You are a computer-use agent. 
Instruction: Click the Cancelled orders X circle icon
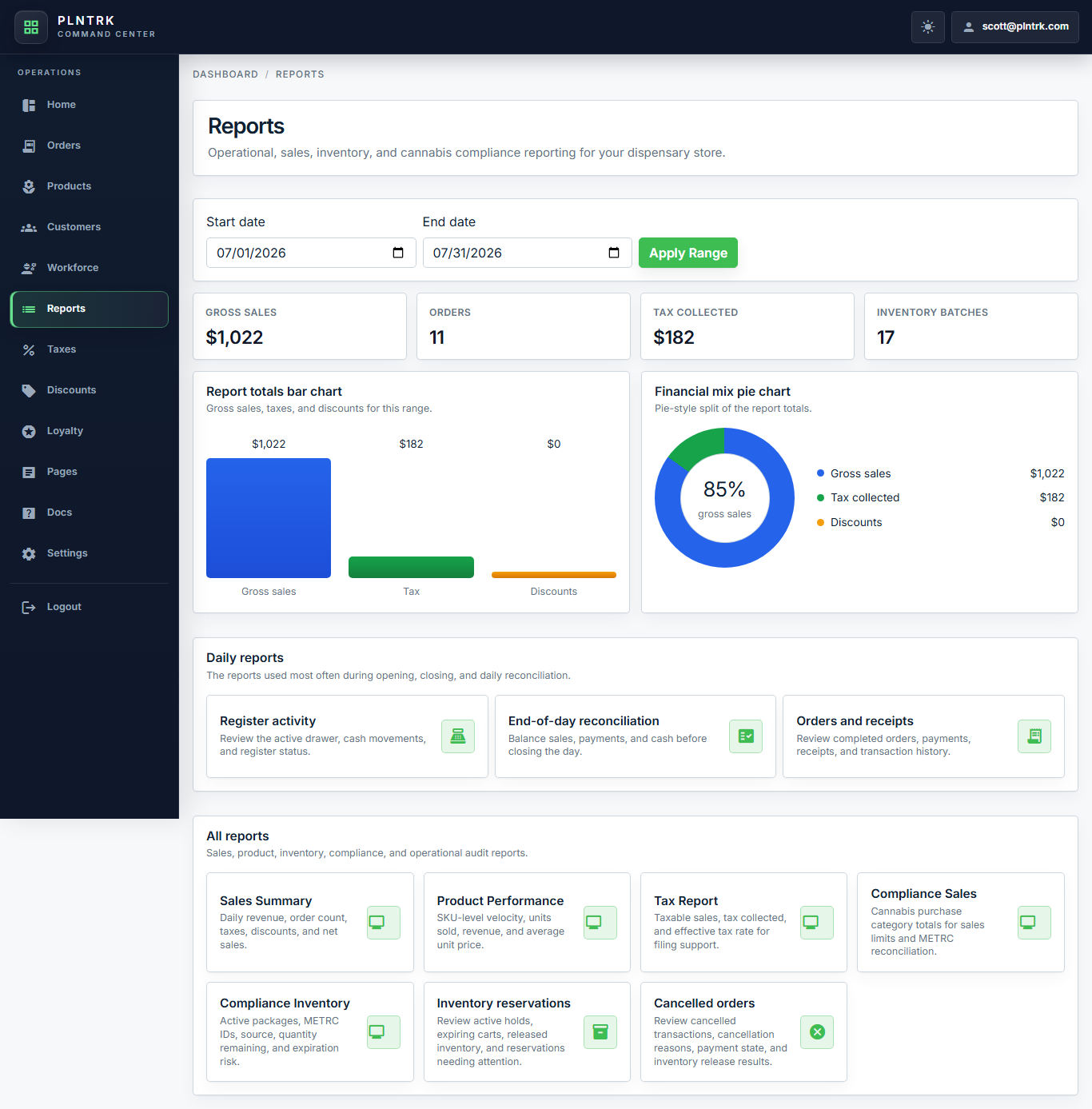tap(817, 1032)
